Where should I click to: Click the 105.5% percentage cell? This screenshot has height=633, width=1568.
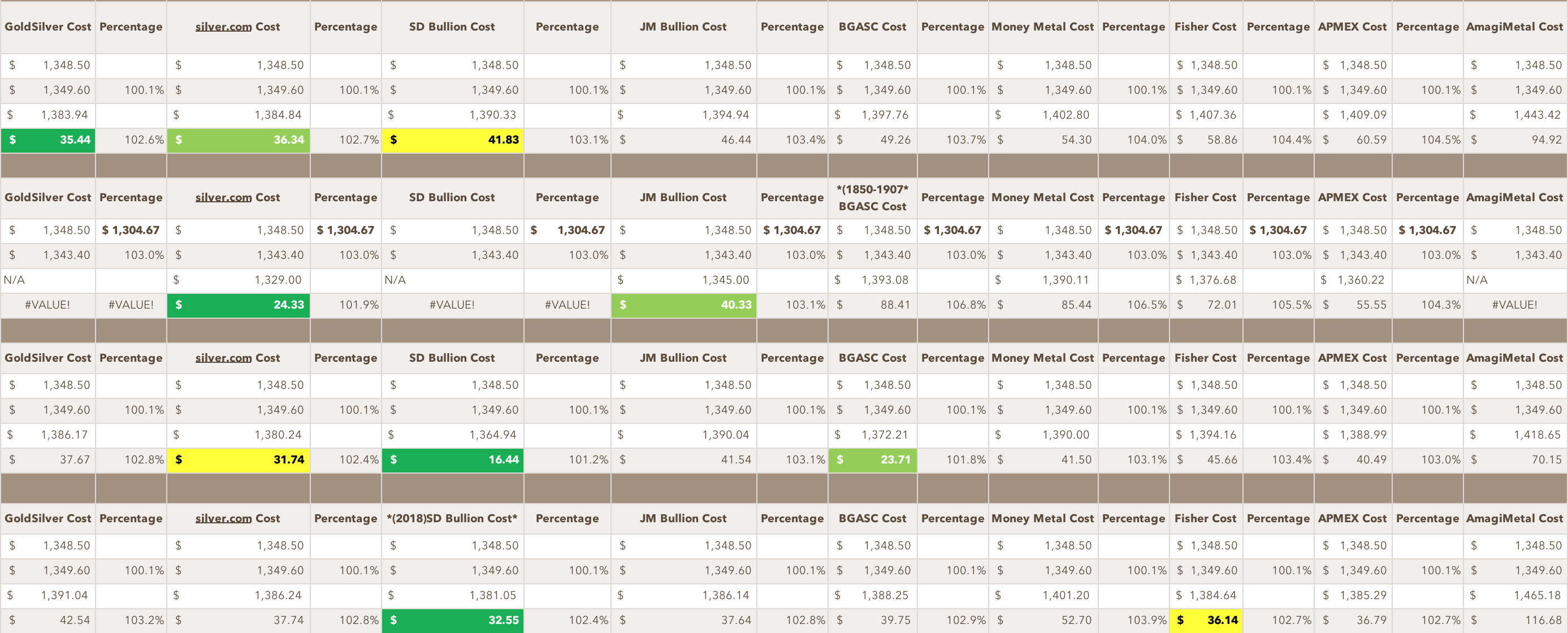(x=1278, y=305)
